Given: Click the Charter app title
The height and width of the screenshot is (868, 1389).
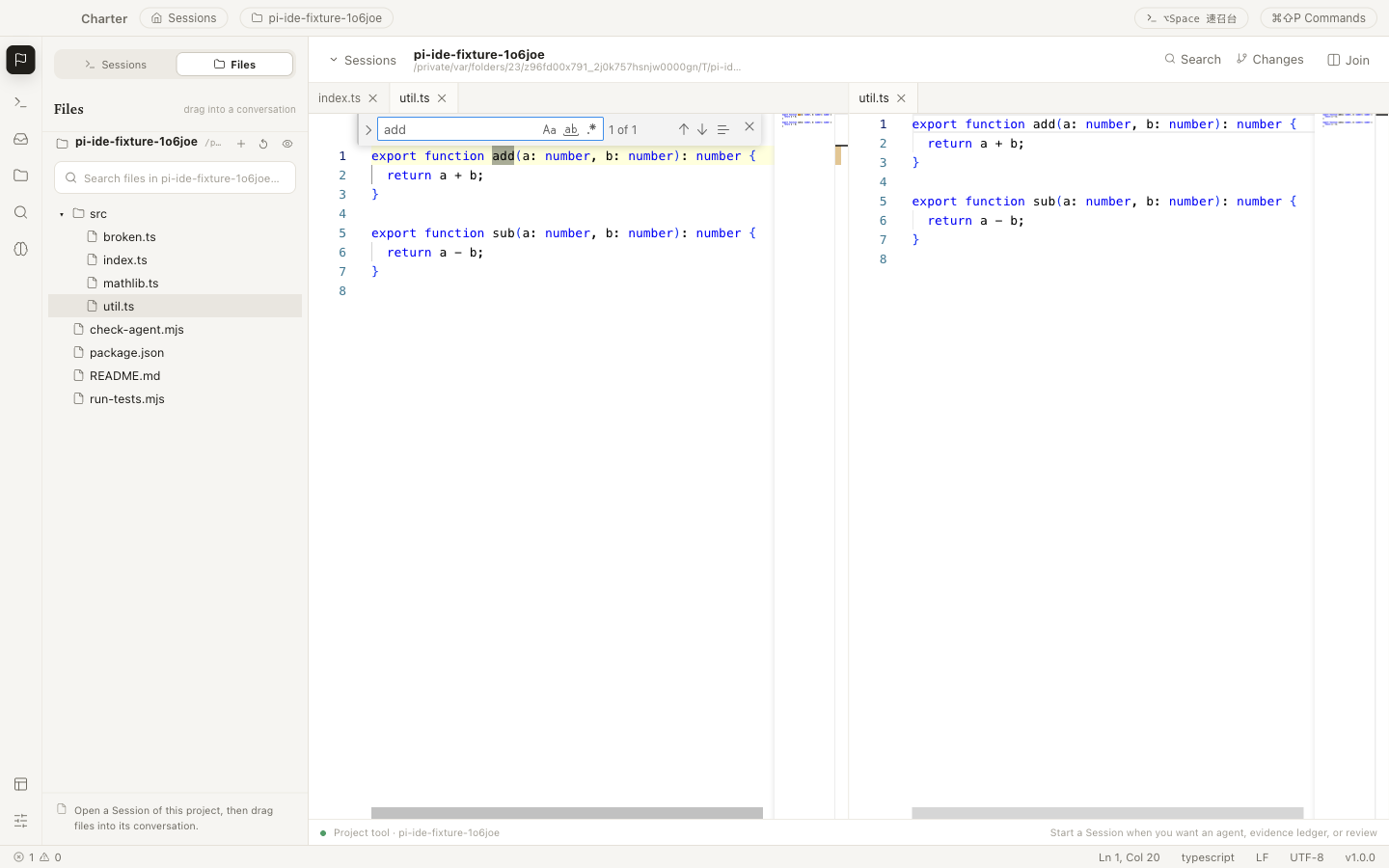Looking at the screenshot, I should (104, 18).
